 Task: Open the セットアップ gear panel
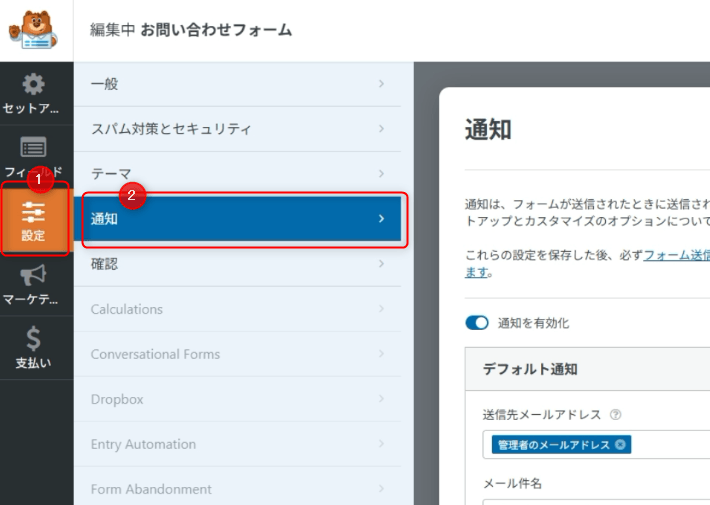pyautogui.click(x=33, y=93)
